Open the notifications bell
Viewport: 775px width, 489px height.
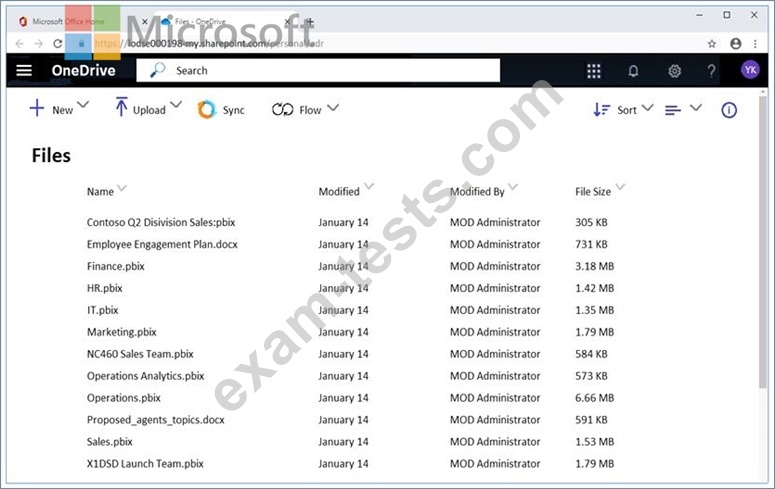coord(633,71)
